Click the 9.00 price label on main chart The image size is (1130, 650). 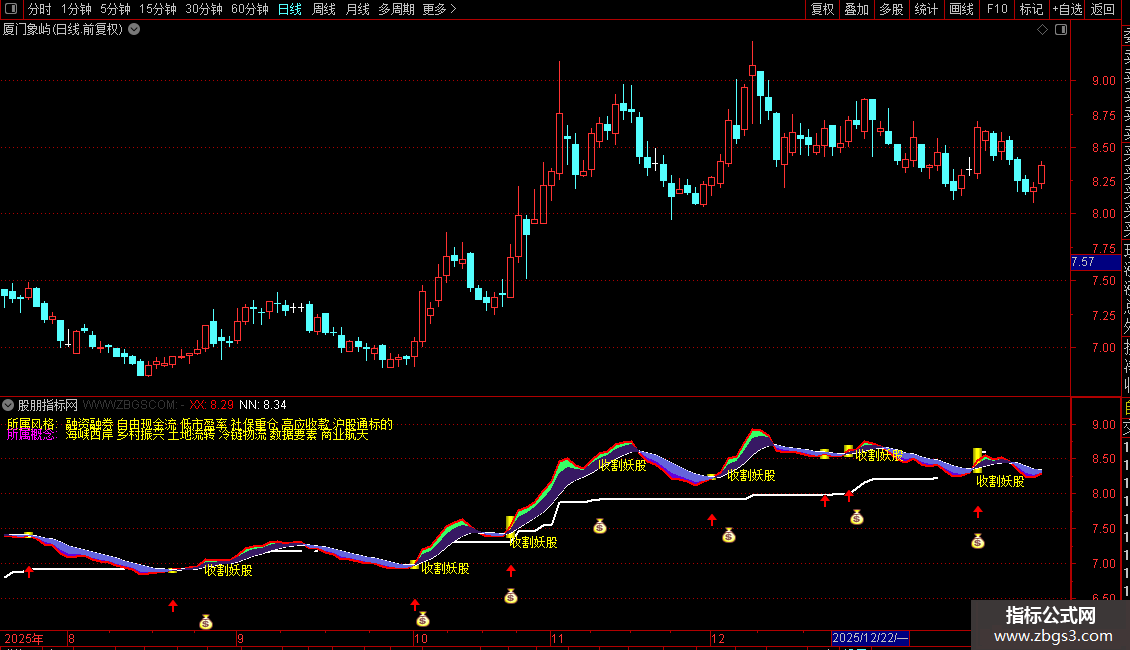(x=1103, y=81)
